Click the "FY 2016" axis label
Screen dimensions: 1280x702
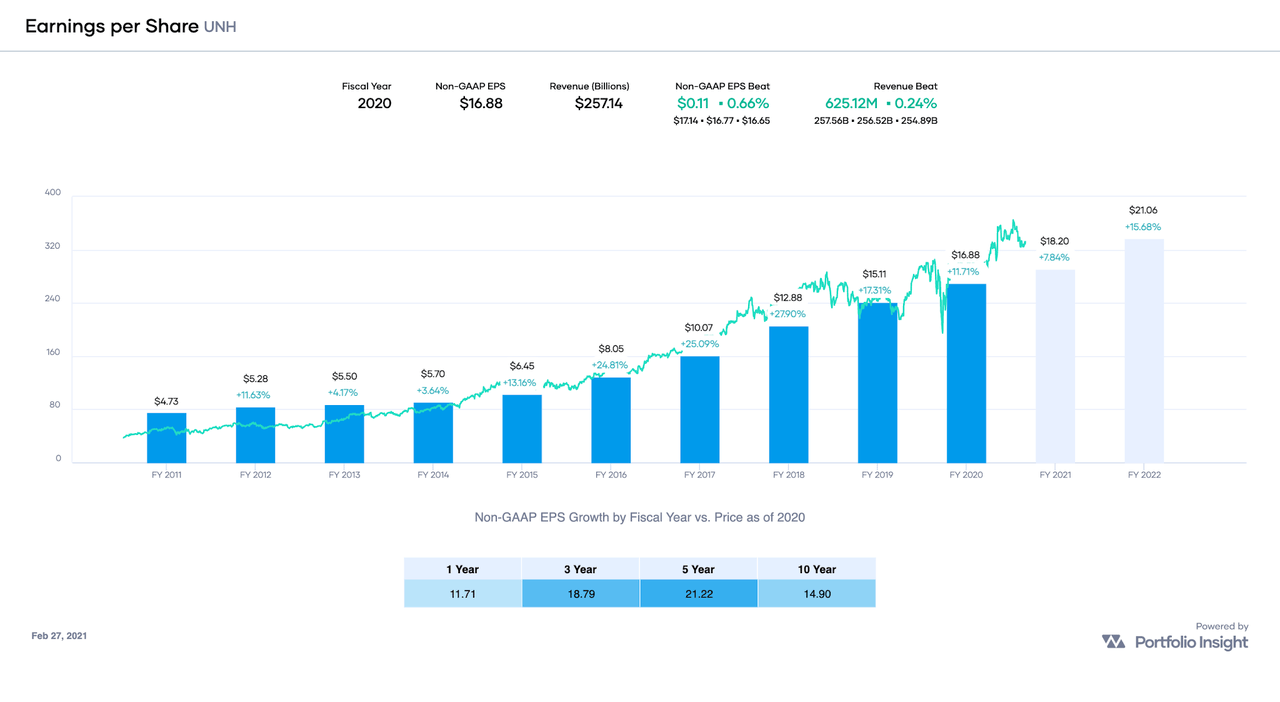(x=611, y=475)
